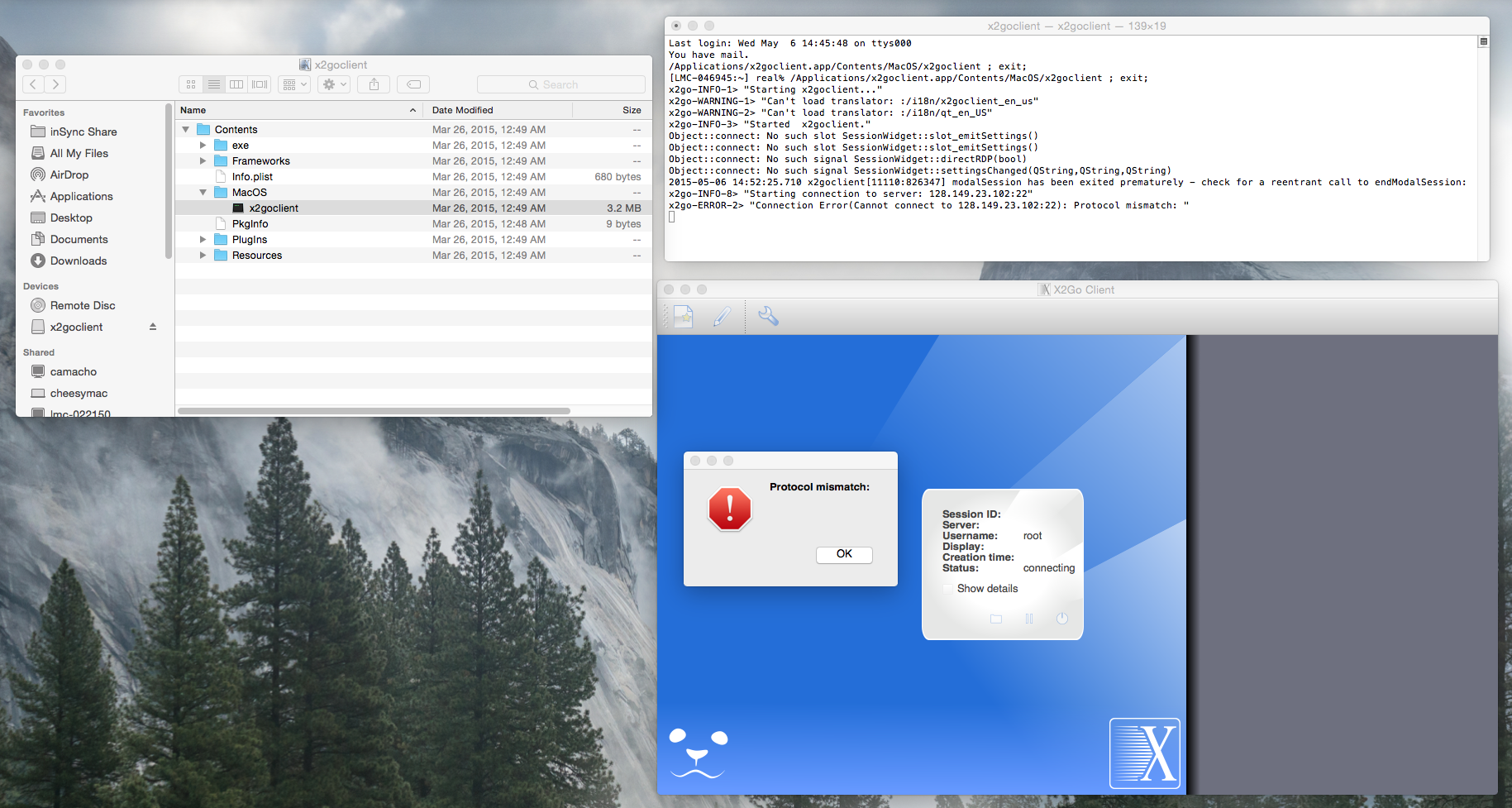Expand the Resources folder
Viewport: 1512px width, 808px height.
click(x=203, y=256)
